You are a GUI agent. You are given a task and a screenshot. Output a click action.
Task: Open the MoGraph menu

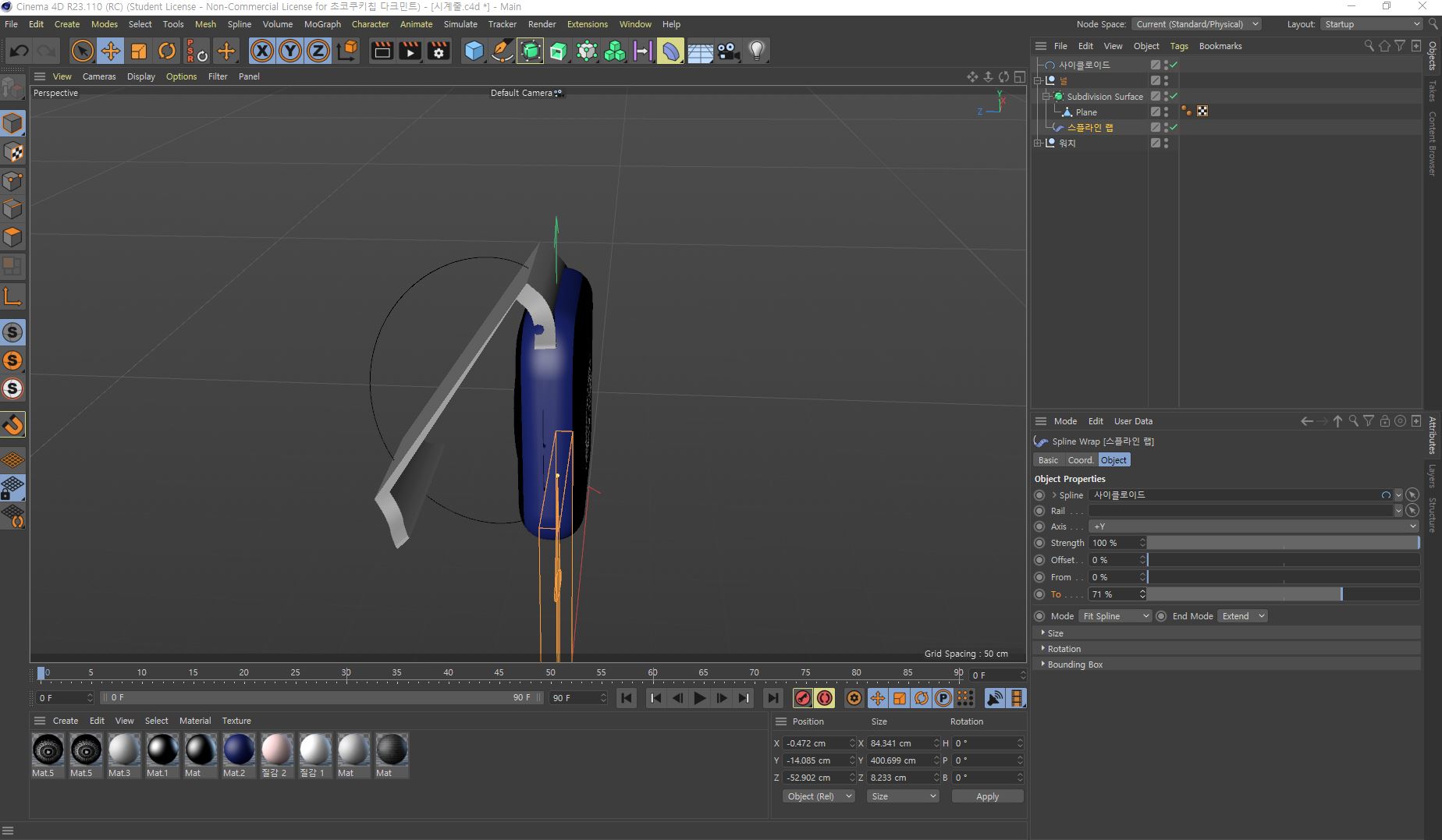322,24
